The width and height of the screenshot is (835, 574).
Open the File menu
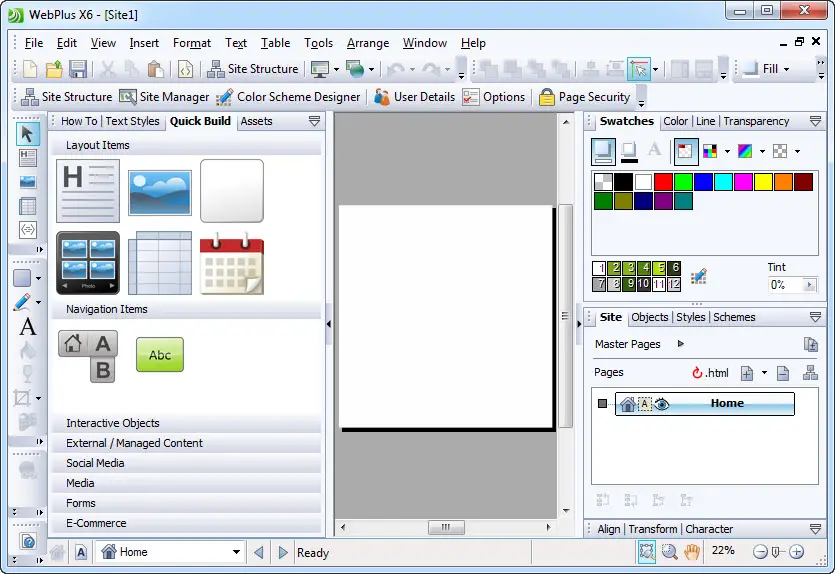(x=34, y=43)
